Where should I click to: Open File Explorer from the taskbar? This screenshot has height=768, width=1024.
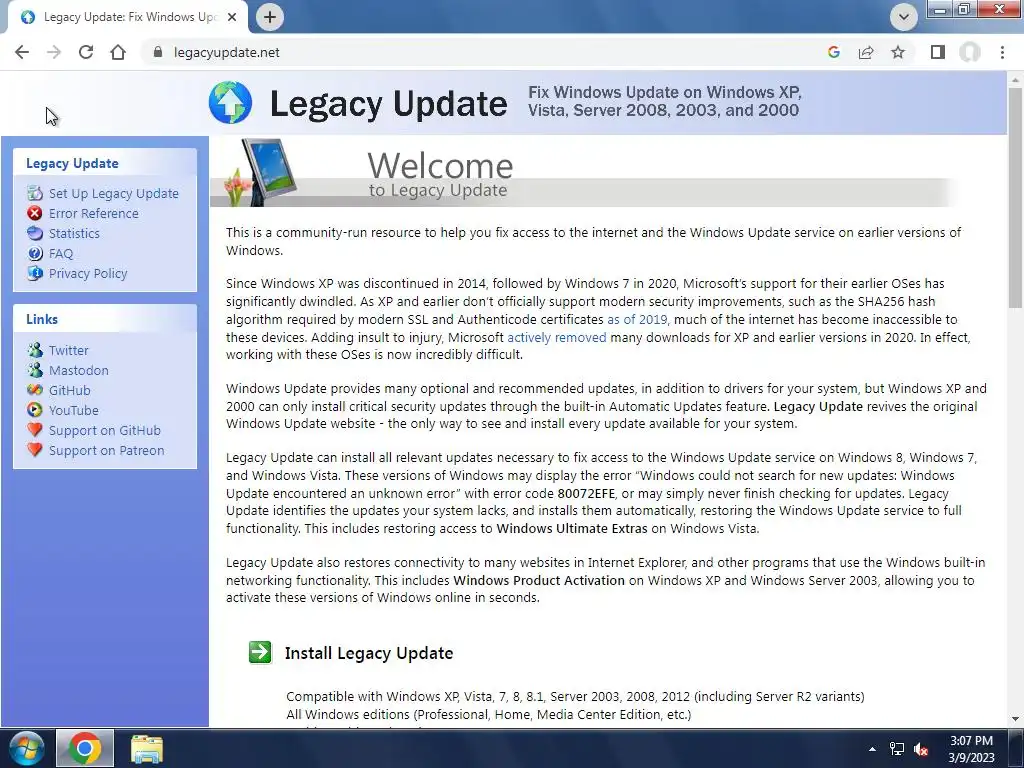(x=146, y=749)
